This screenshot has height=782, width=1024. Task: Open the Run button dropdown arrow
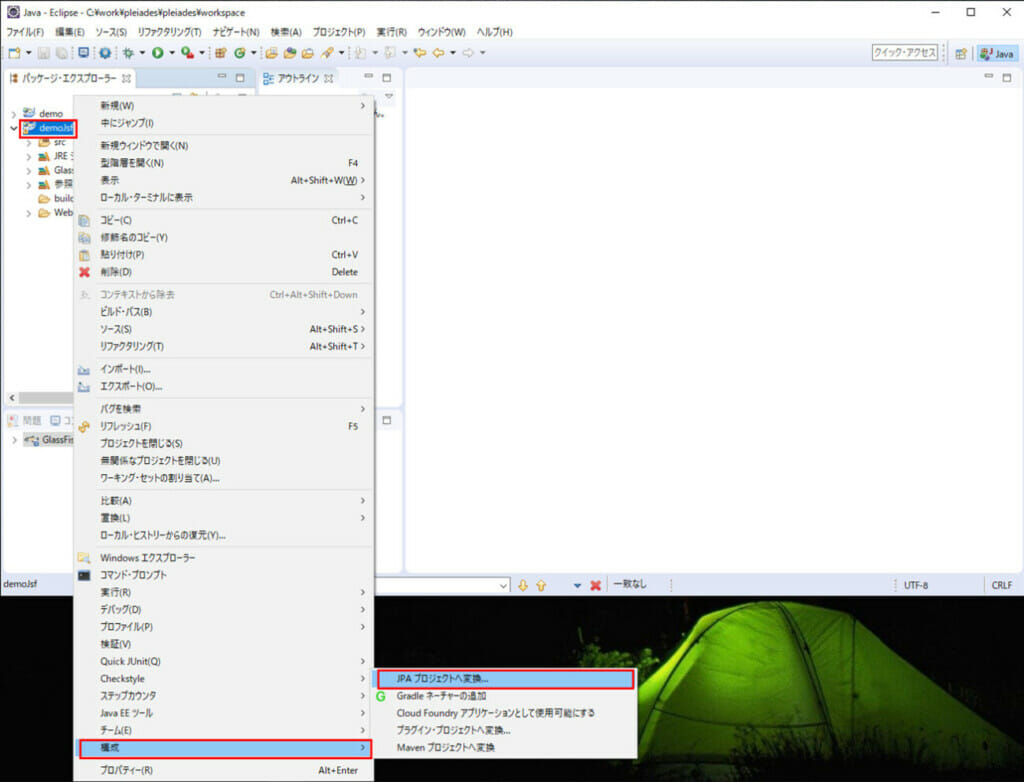click(171, 55)
